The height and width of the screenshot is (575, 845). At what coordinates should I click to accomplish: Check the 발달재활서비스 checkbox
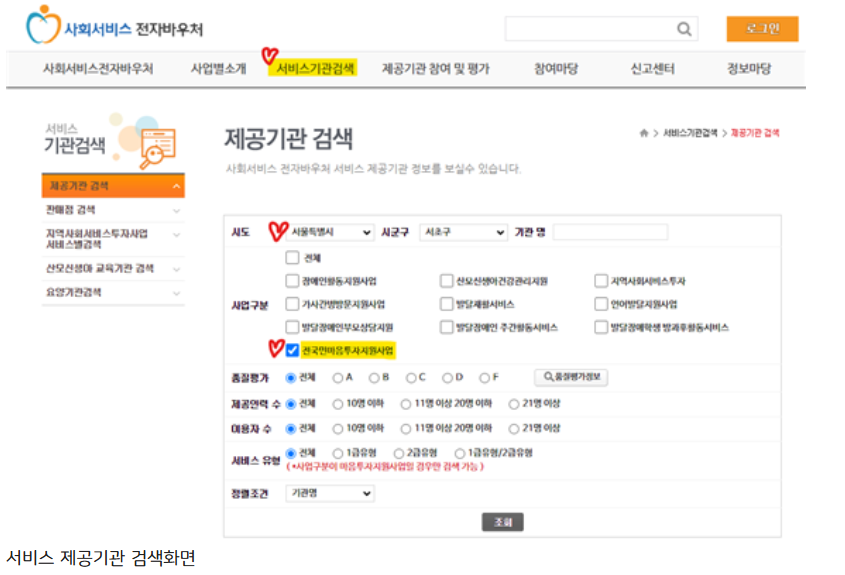tap(446, 304)
